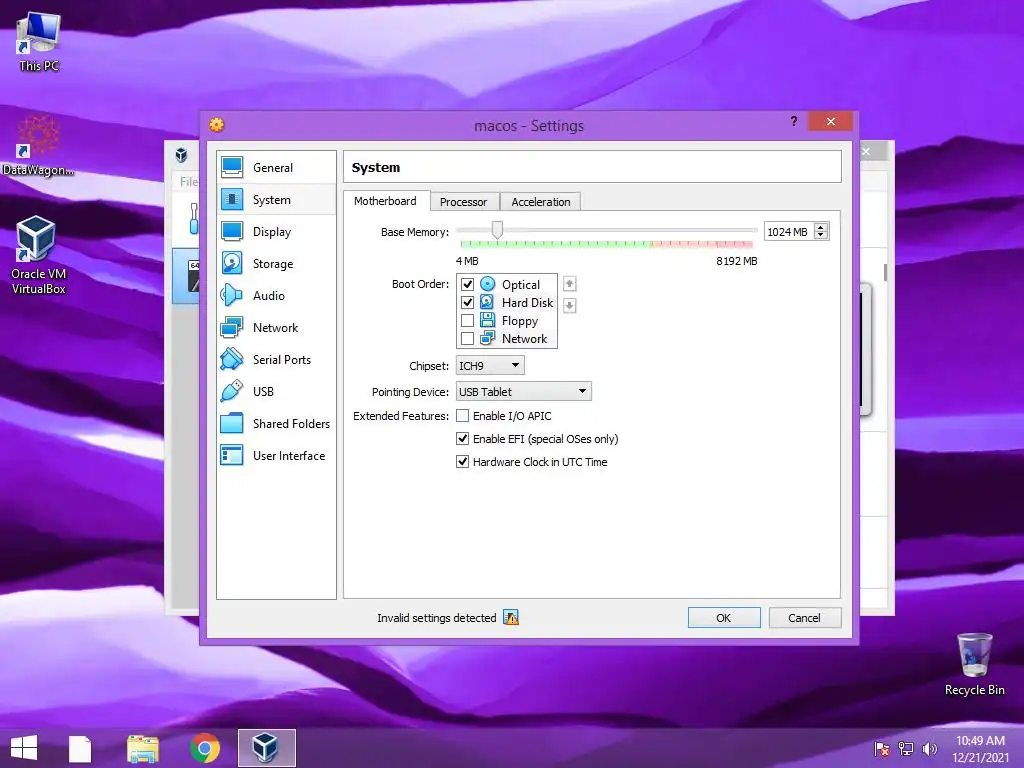Screen dimensions: 1024x768
Task: Open File menu in VirtualBox Manager window
Action: [x=187, y=182]
